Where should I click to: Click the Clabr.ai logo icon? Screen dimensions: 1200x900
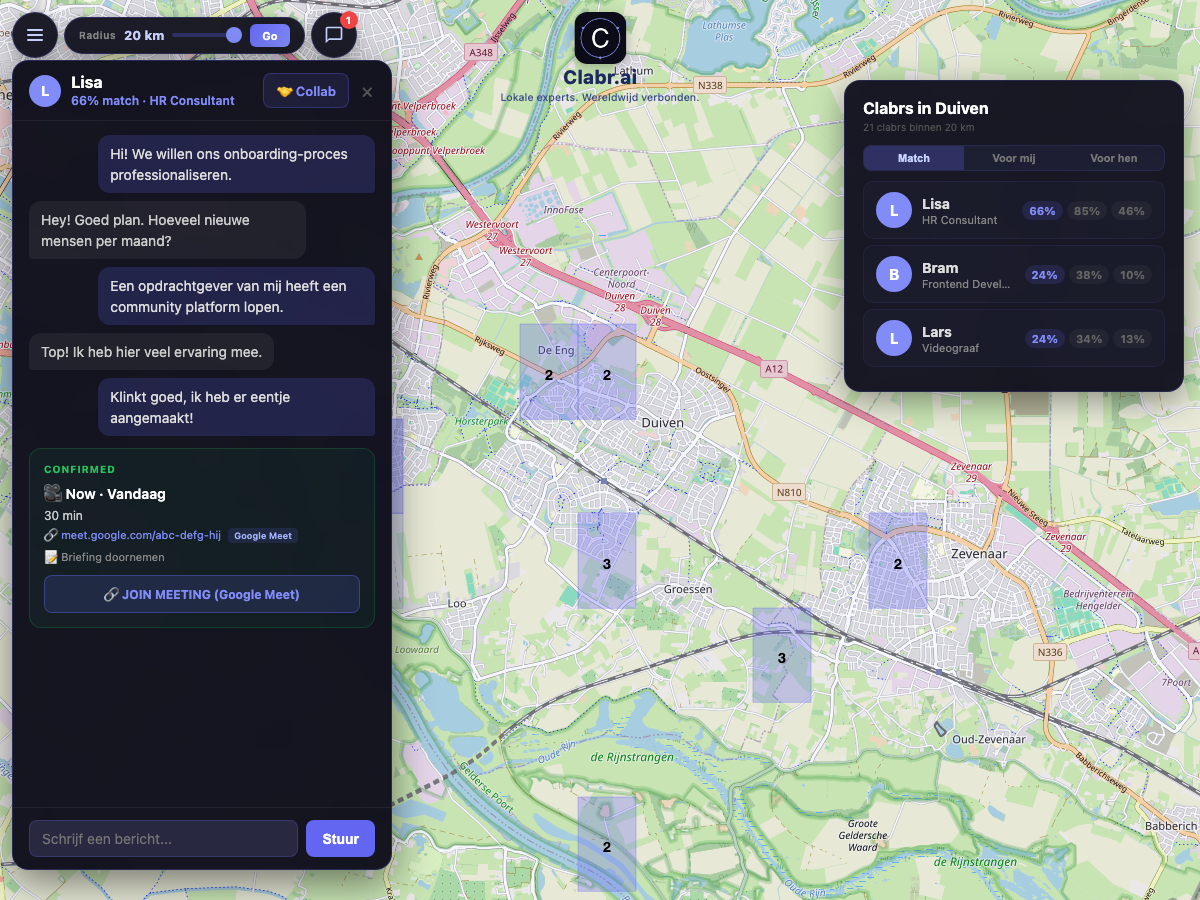(x=600, y=38)
